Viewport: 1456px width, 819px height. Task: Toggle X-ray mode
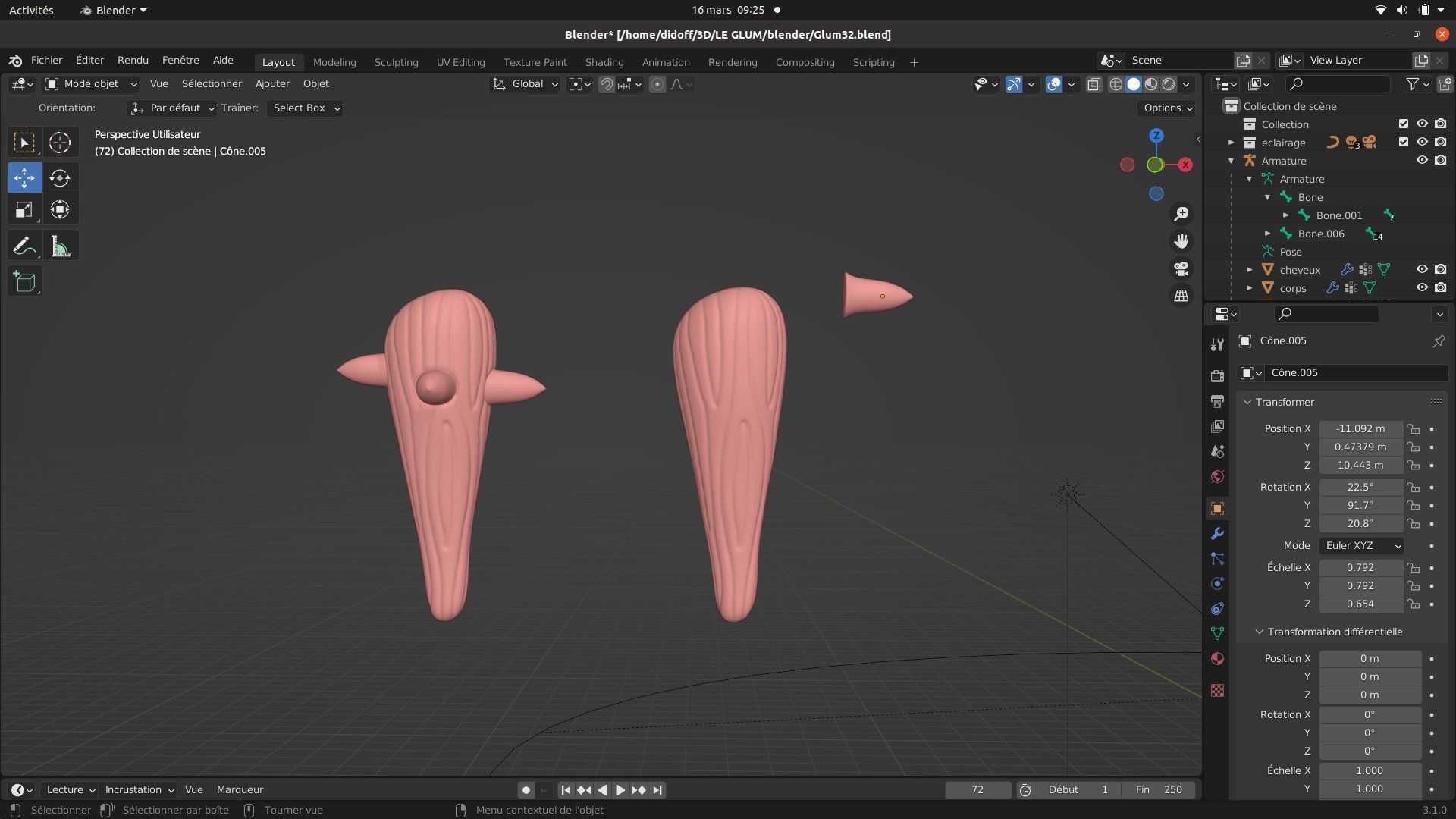pos(1094,84)
